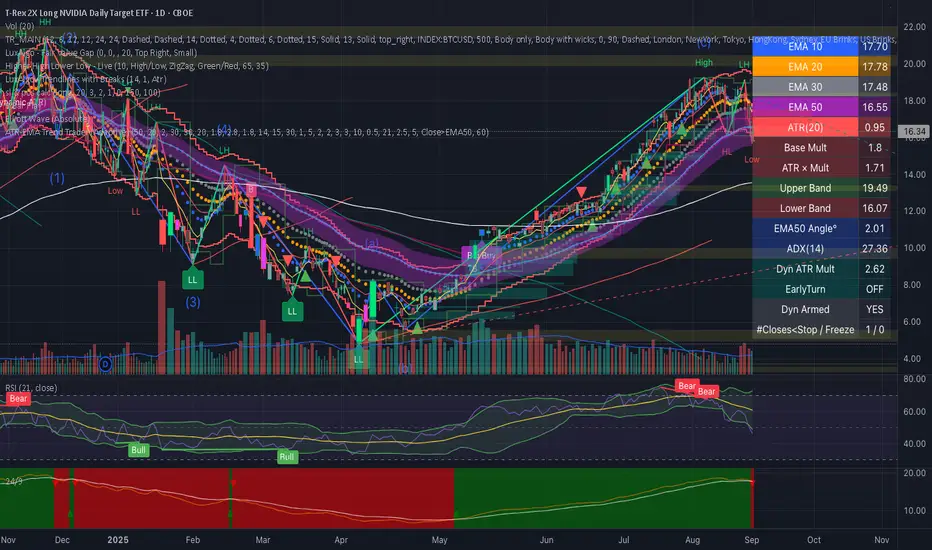This screenshot has width=932, height=550.
Task: Click the Lower Band table cell
Action: 805,208
